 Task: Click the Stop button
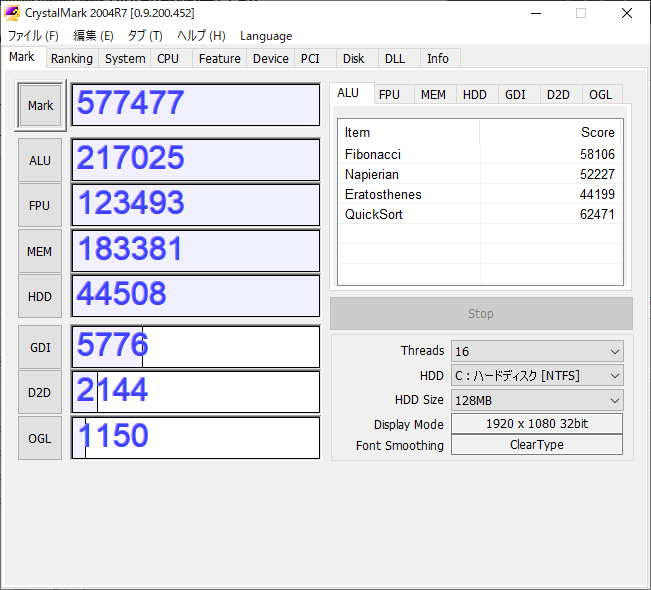[x=481, y=313]
